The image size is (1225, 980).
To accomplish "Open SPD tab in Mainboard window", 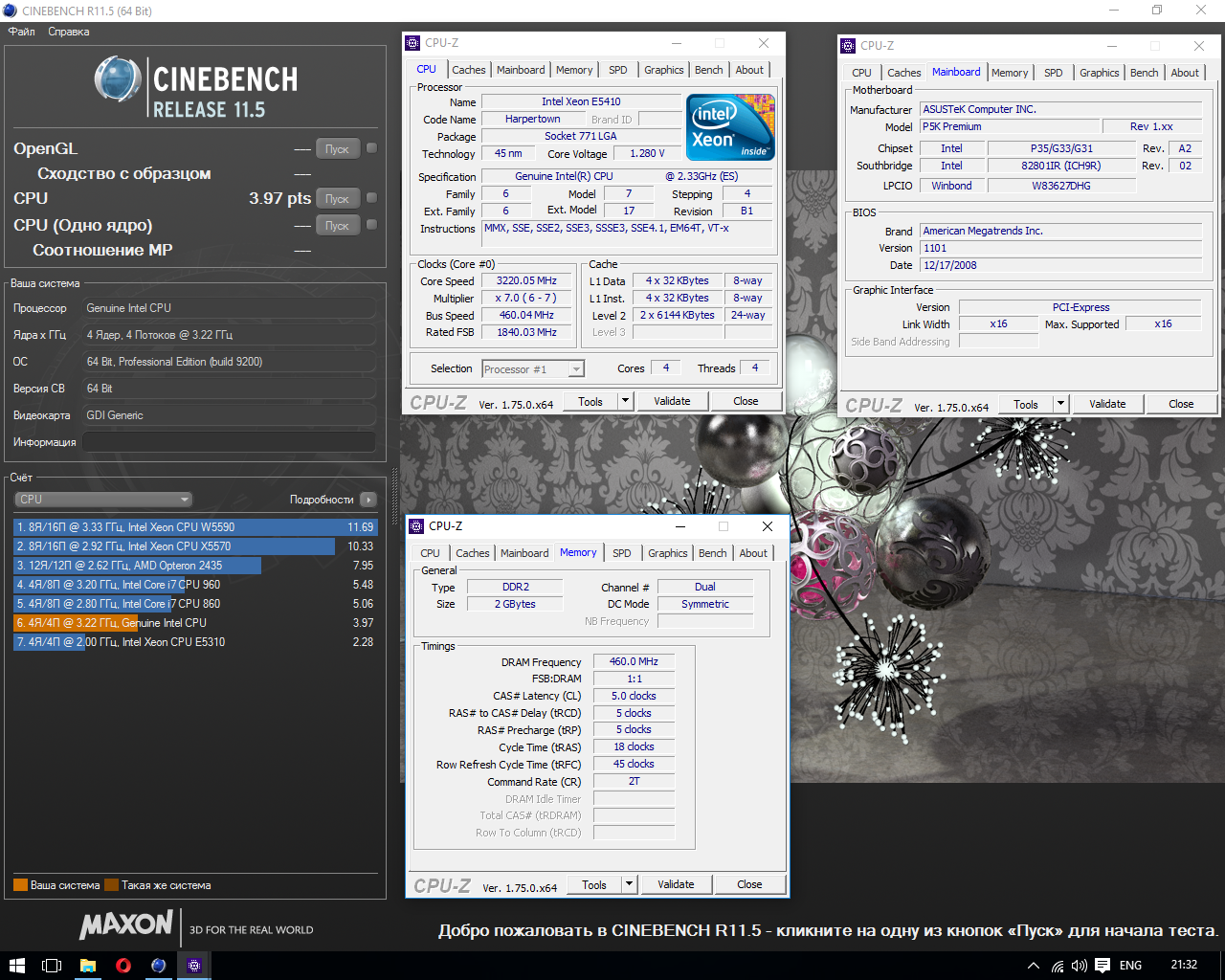I will click(x=1054, y=73).
